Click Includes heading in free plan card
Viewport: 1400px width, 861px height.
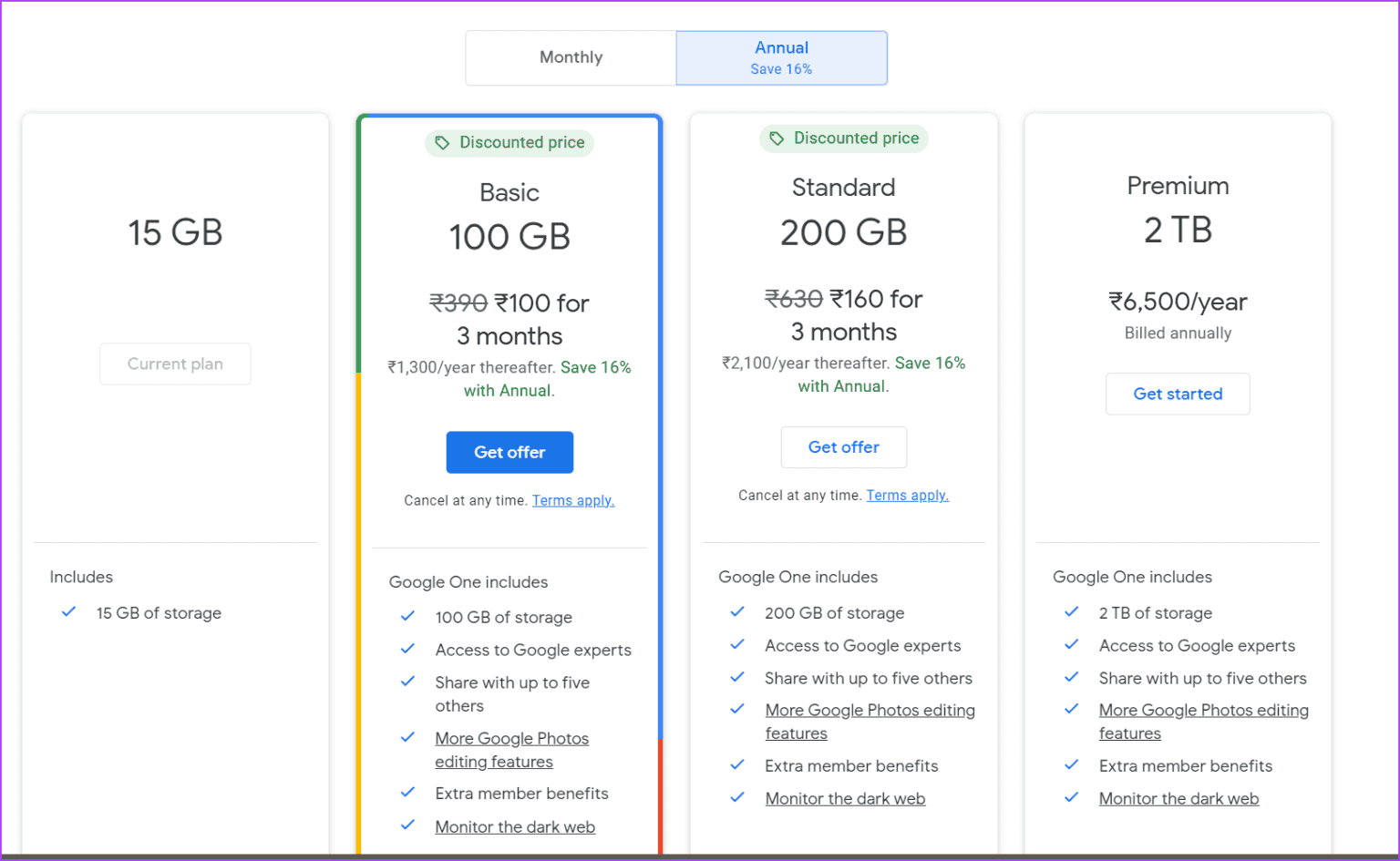click(81, 577)
